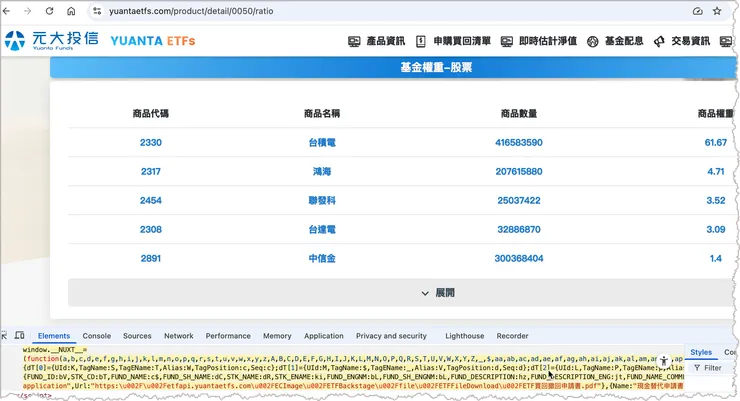Click stock code 2891
The image size is (740, 401).
[151, 259]
